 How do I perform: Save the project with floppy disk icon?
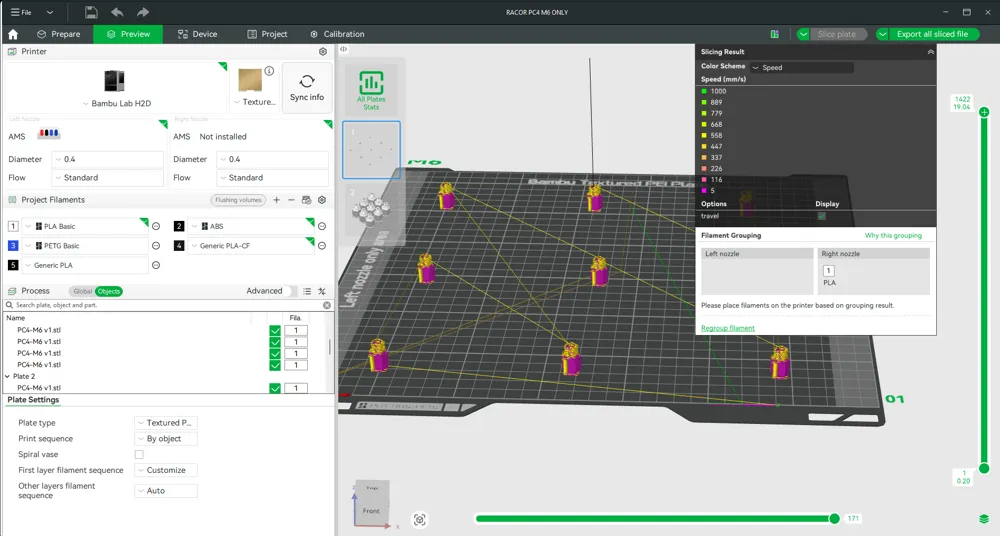coord(91,12)
